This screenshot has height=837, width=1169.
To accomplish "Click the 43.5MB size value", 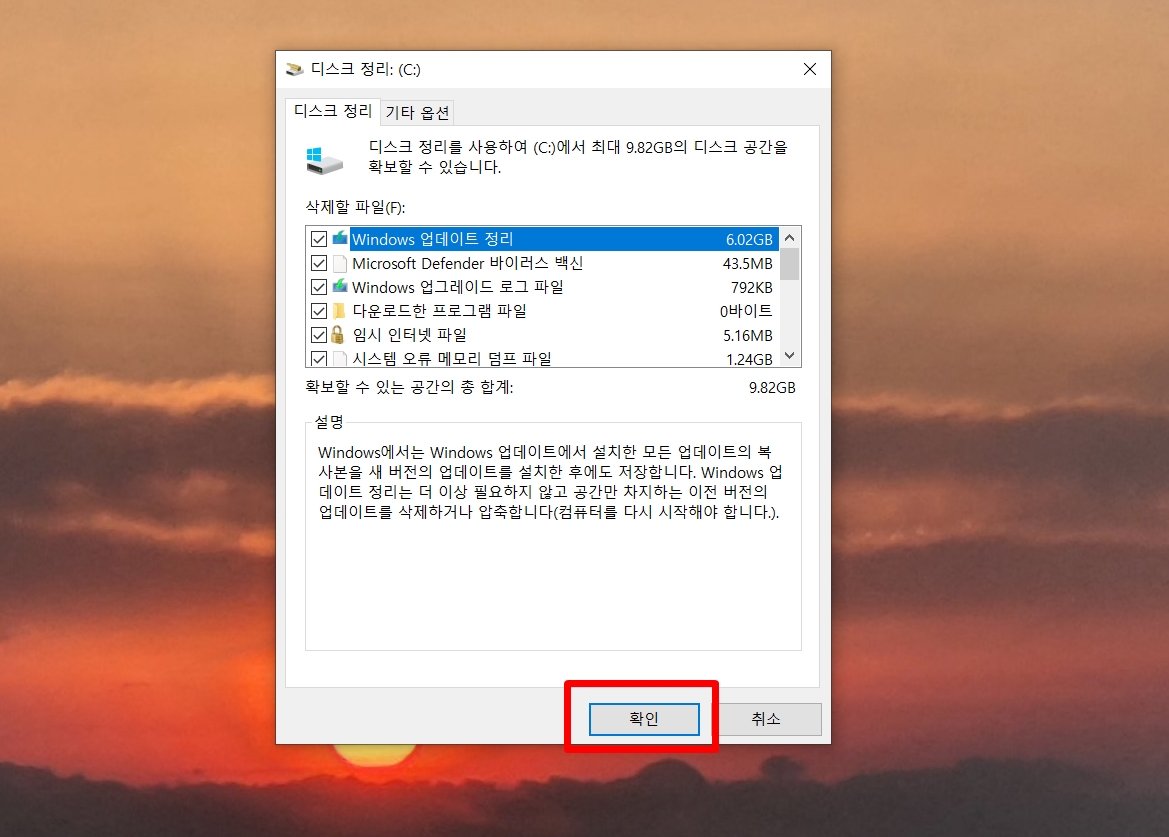I will 748,263.
